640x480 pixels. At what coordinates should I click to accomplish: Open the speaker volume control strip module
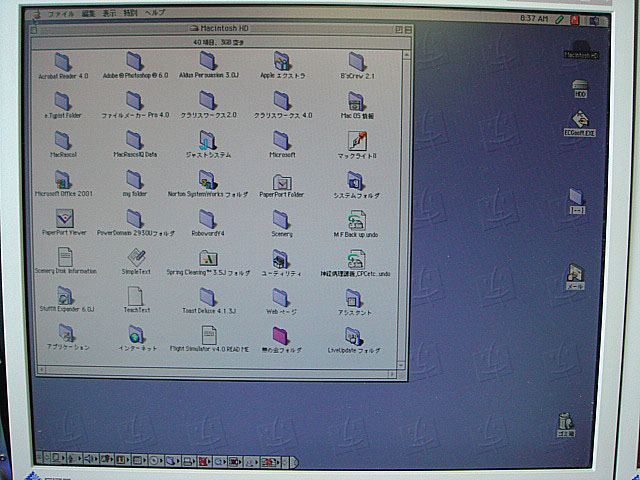pos(91,460)
